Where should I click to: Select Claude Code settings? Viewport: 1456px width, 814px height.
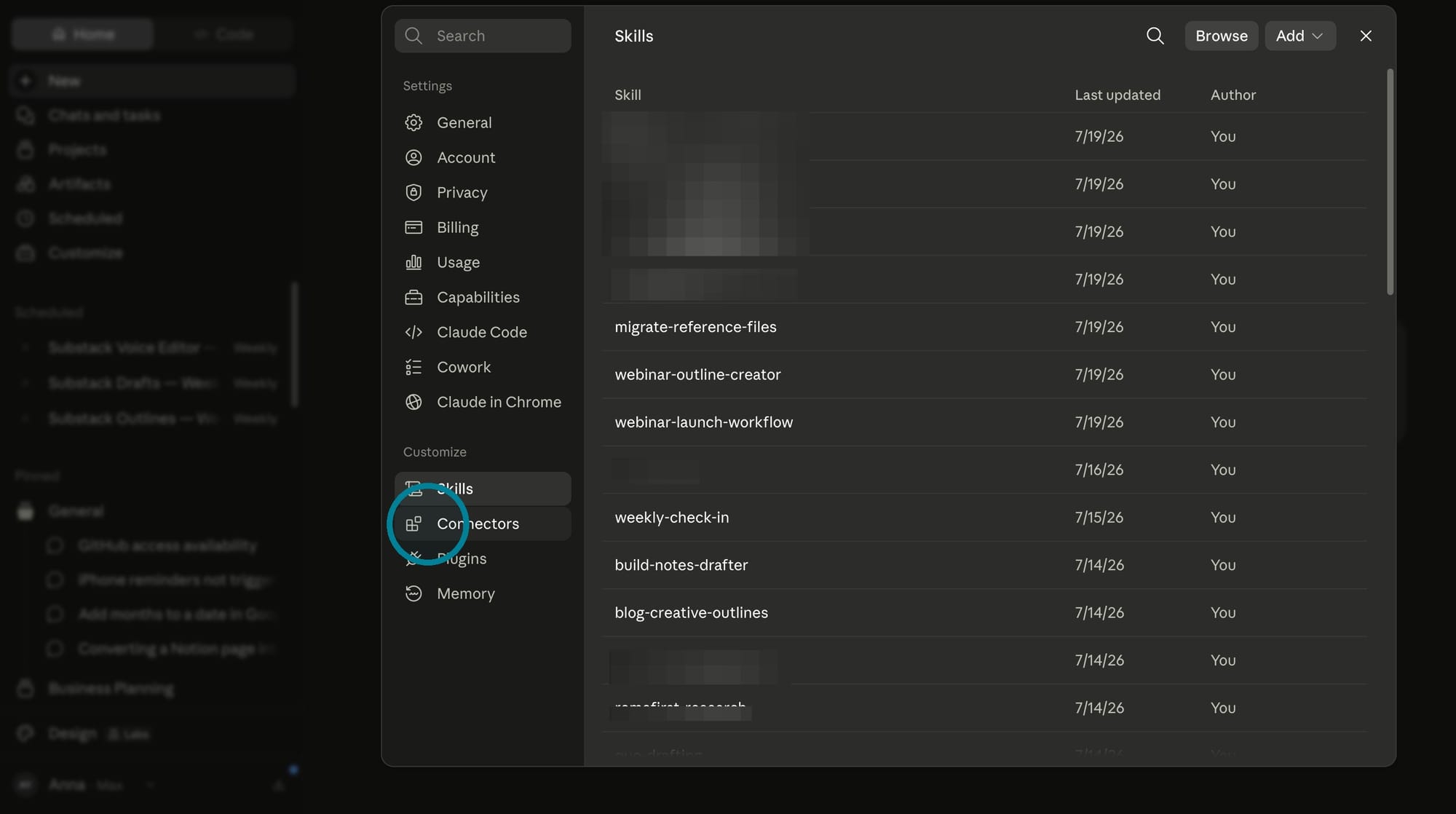483,332
